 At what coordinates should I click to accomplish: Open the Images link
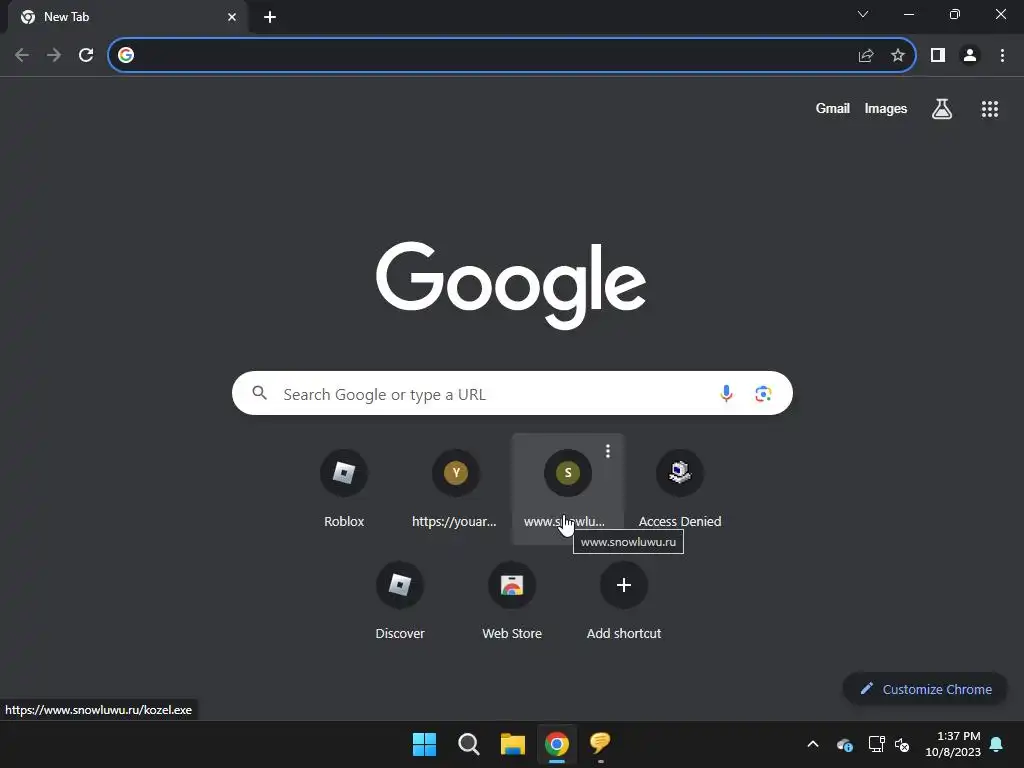886,108
